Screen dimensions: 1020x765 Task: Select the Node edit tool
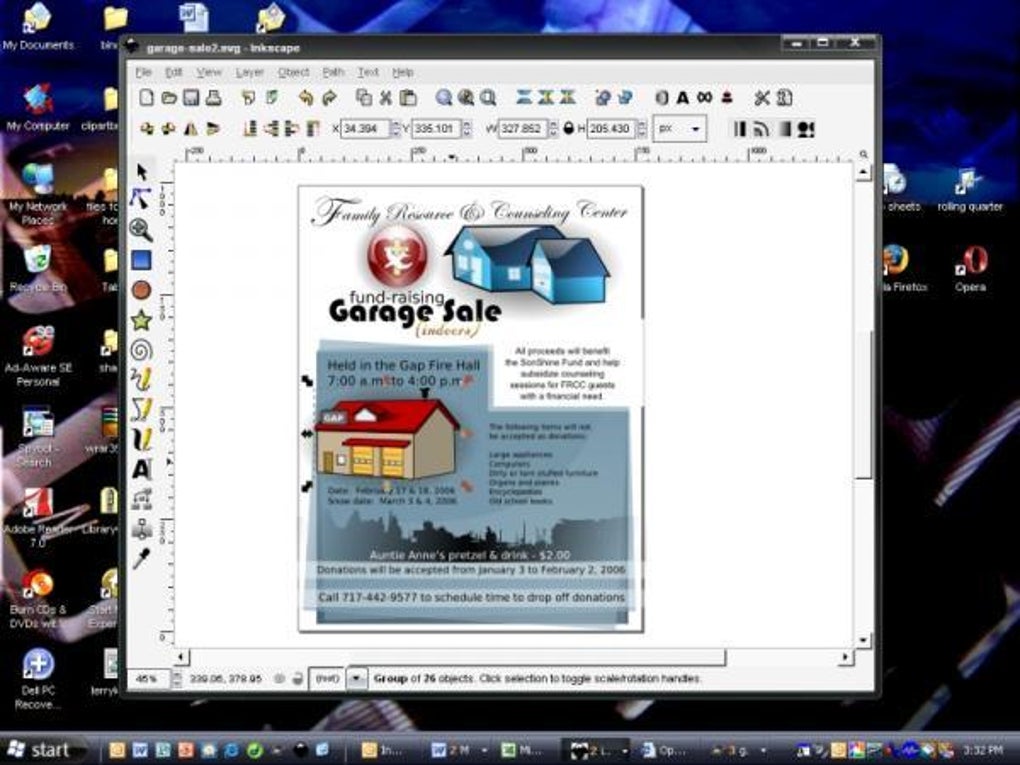[141, 198]
